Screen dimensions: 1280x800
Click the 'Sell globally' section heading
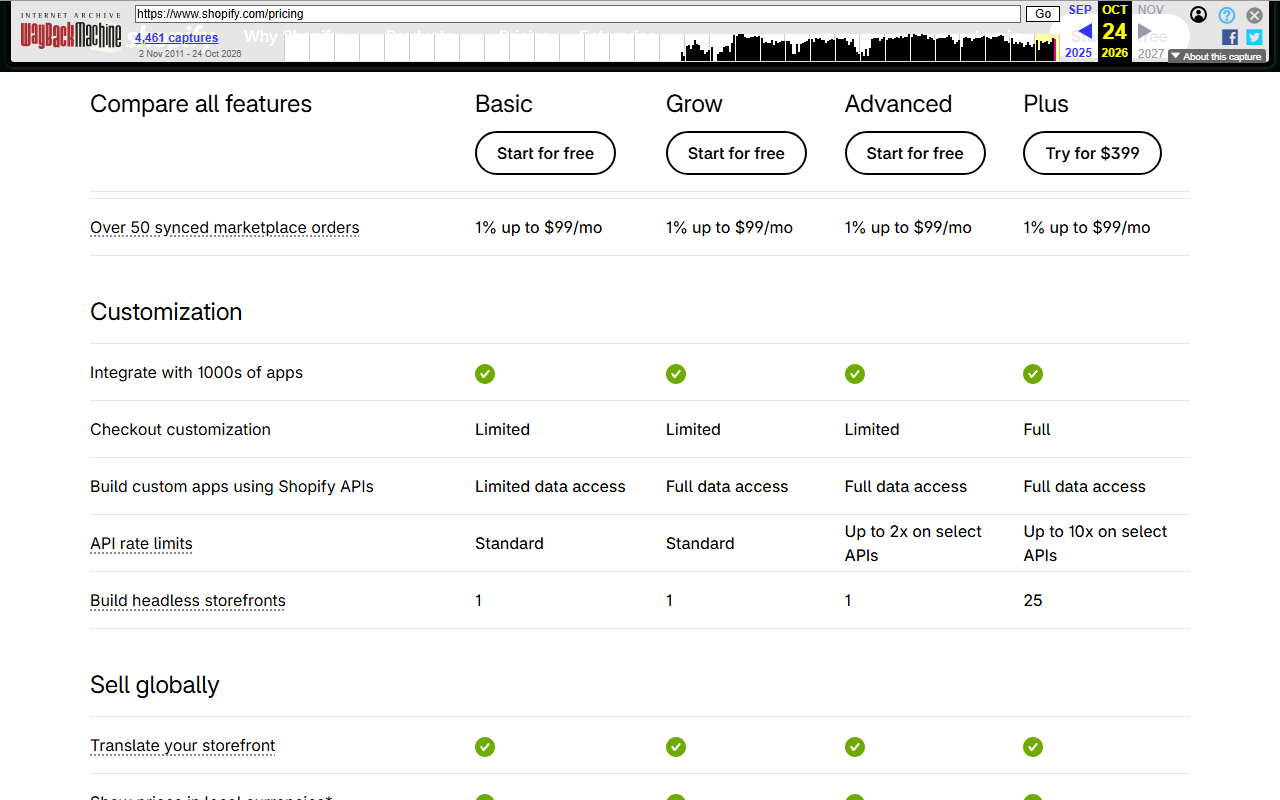point(155,685)
